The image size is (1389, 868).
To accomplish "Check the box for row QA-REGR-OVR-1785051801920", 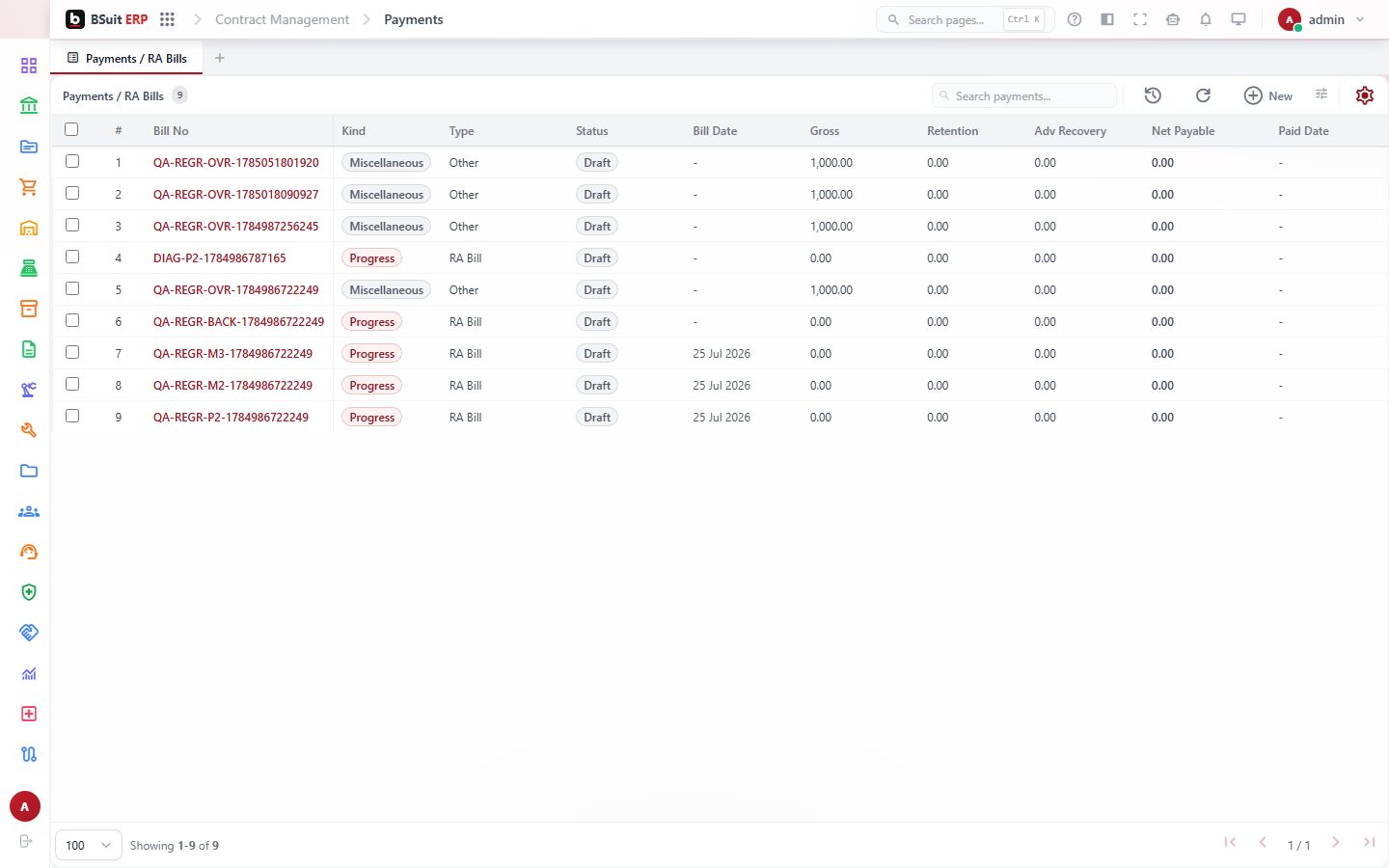I will coord(72,161).
